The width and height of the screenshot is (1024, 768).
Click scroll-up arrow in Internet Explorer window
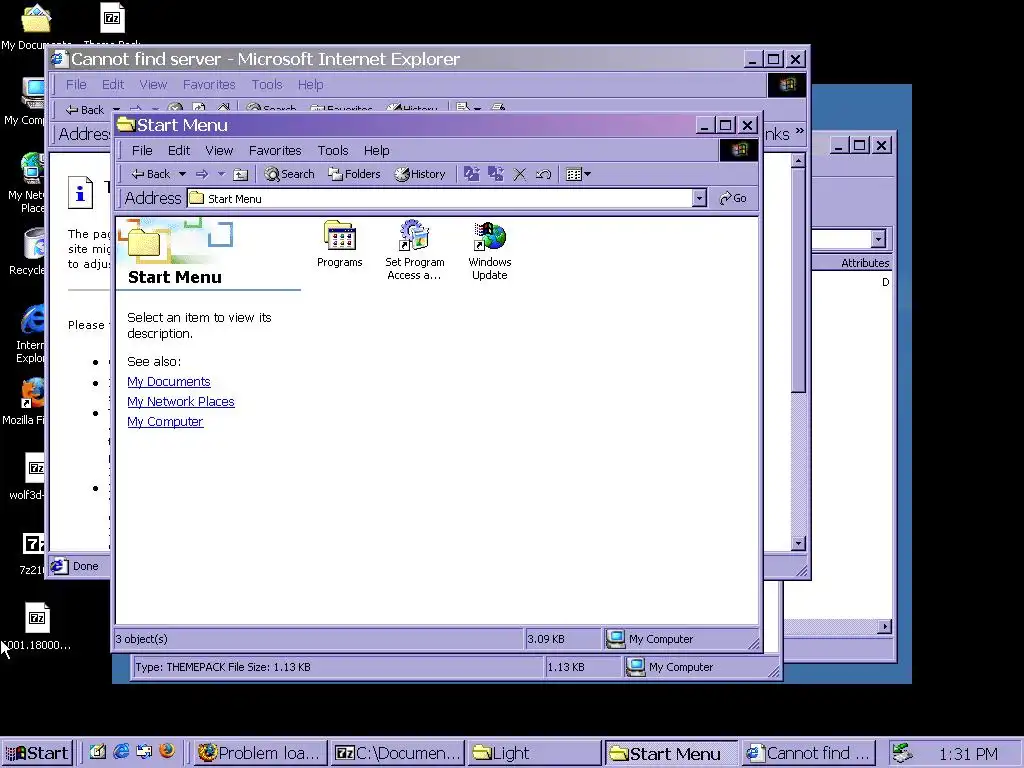click(798, 160)
